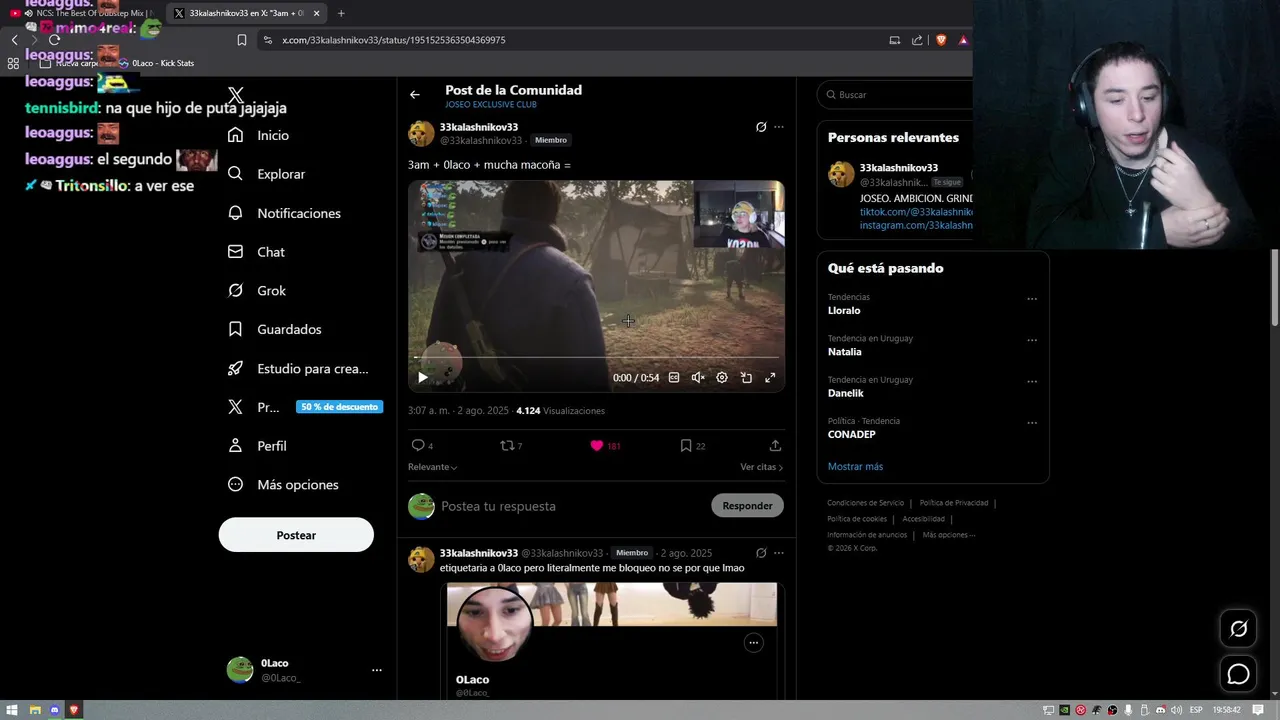Viewport: 1280px width, 720px height.
Task: Switch to the NCS Dubstep Mix tab
Action: [x=84, y=13]
